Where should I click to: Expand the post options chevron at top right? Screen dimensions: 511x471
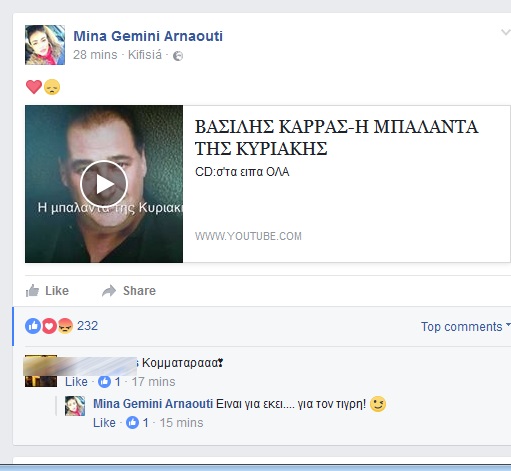(x=506, y=32)
